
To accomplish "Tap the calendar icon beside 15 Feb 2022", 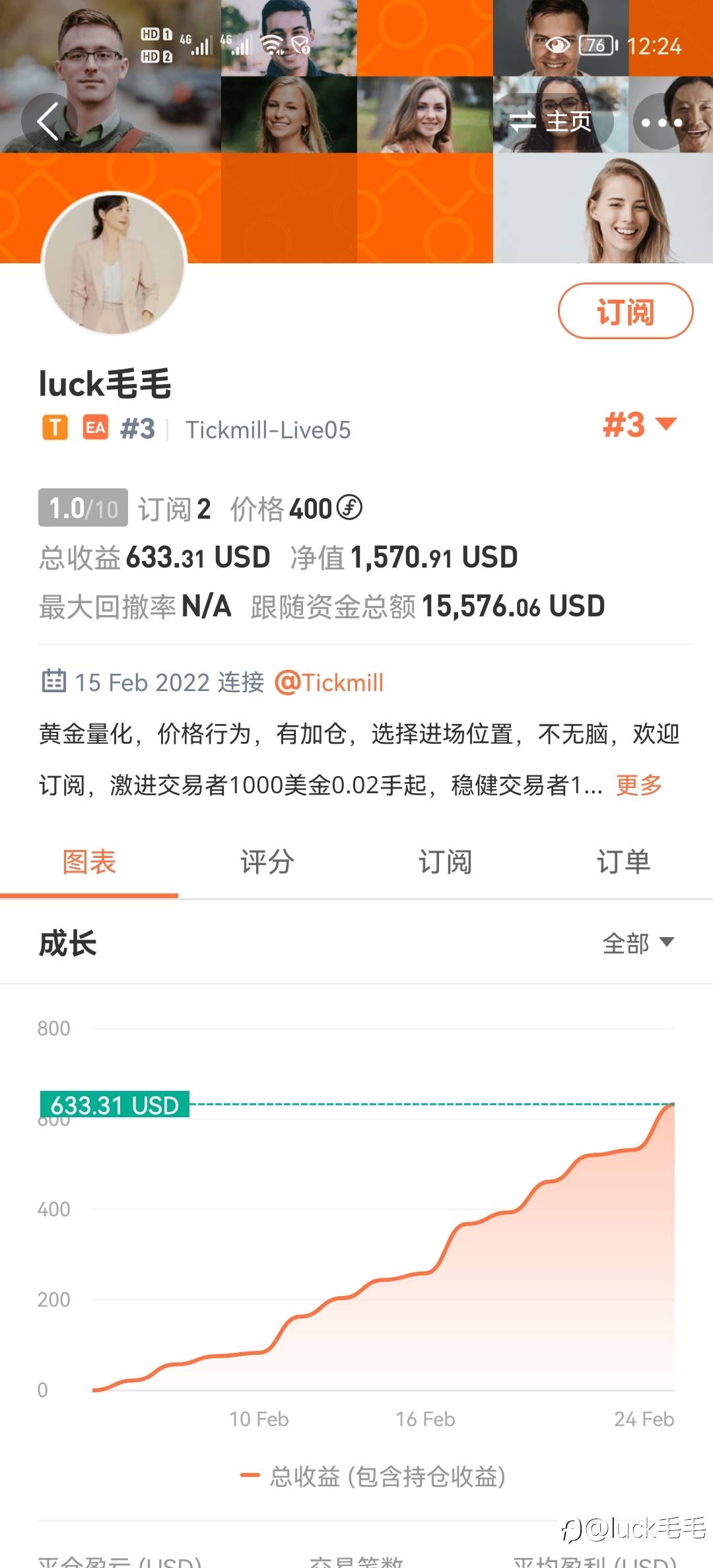I will coord(53,681).
